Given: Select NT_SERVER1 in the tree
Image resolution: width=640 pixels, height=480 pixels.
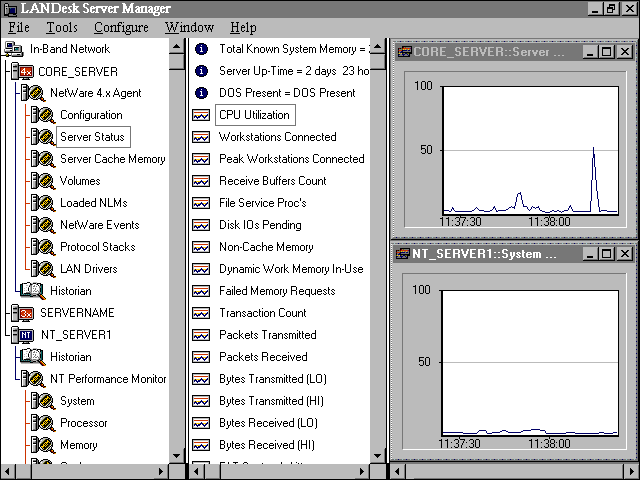Looking at the screenshot, I should (x=76, y=335).
